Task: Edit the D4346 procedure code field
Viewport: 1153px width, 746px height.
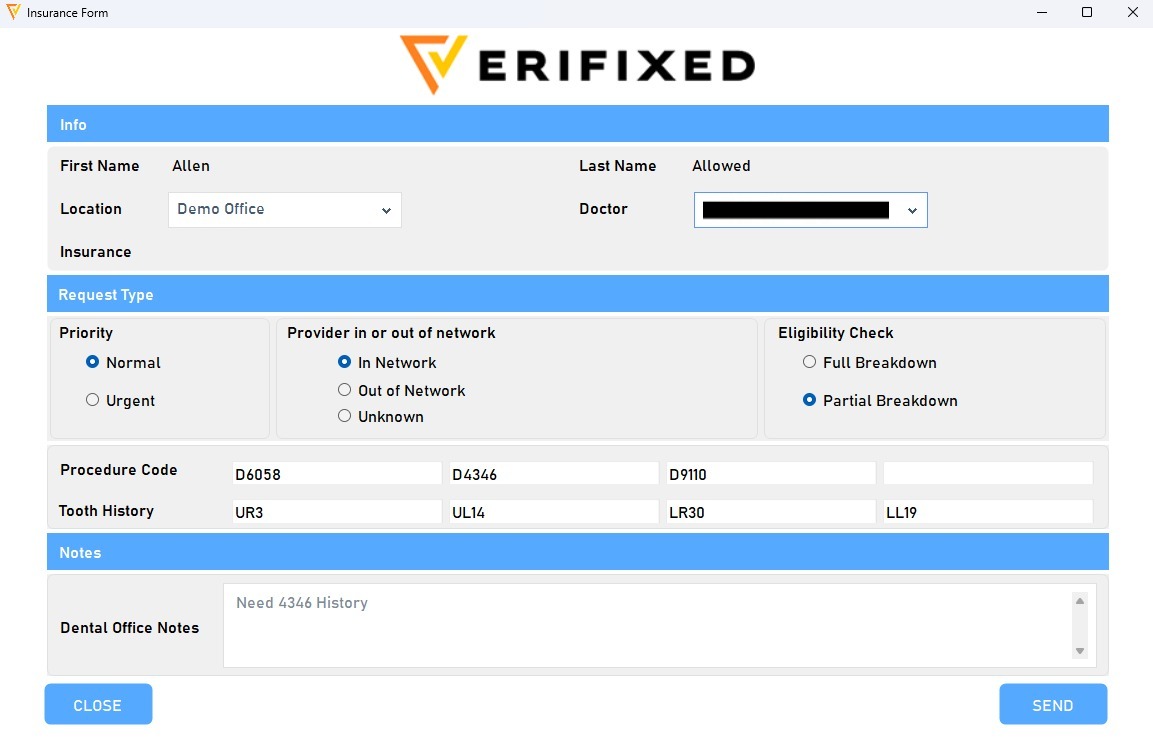Action: click(x=553, y=474)
